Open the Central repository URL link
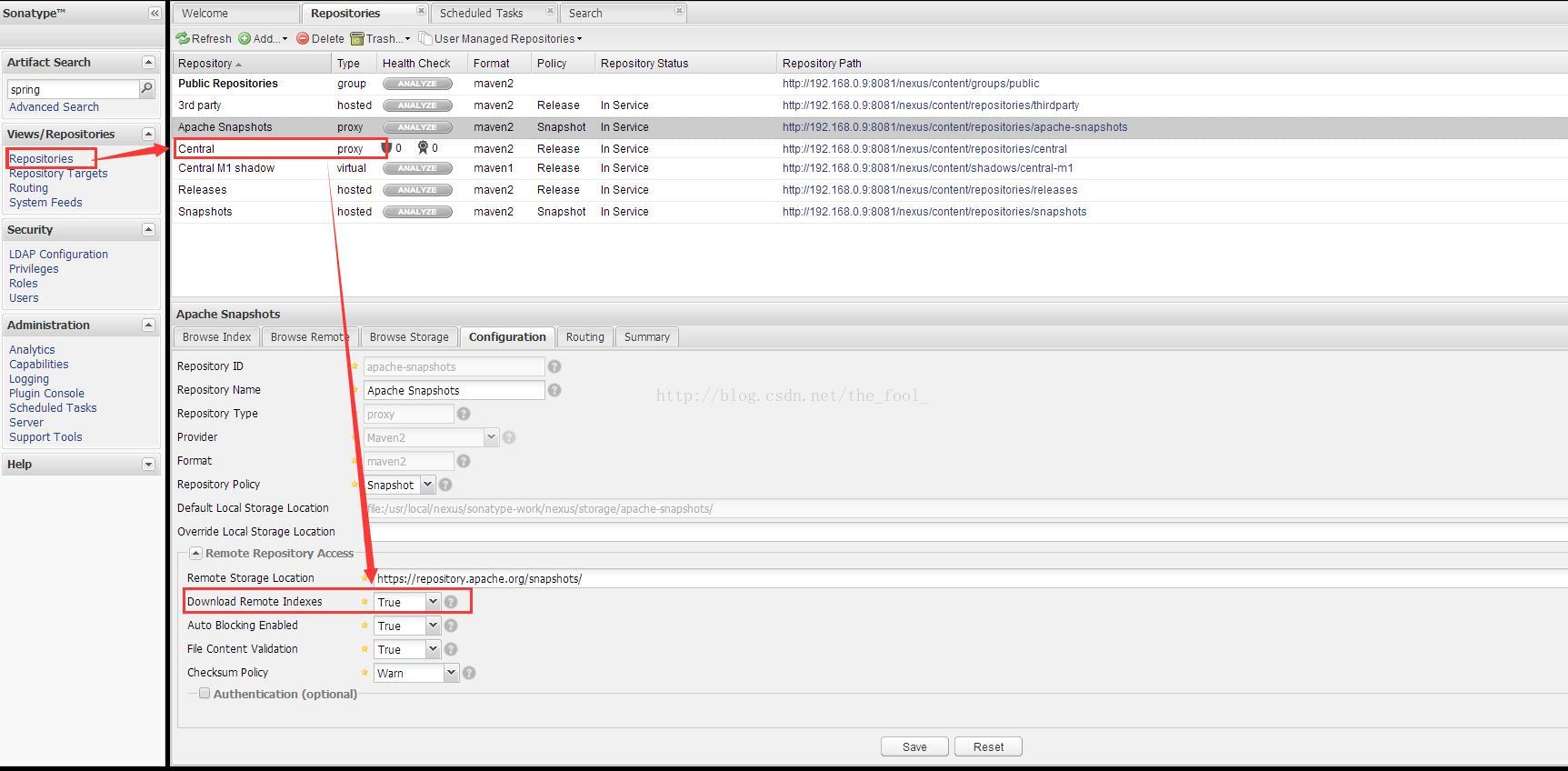The image size is (1568, 771). [924, 148]
